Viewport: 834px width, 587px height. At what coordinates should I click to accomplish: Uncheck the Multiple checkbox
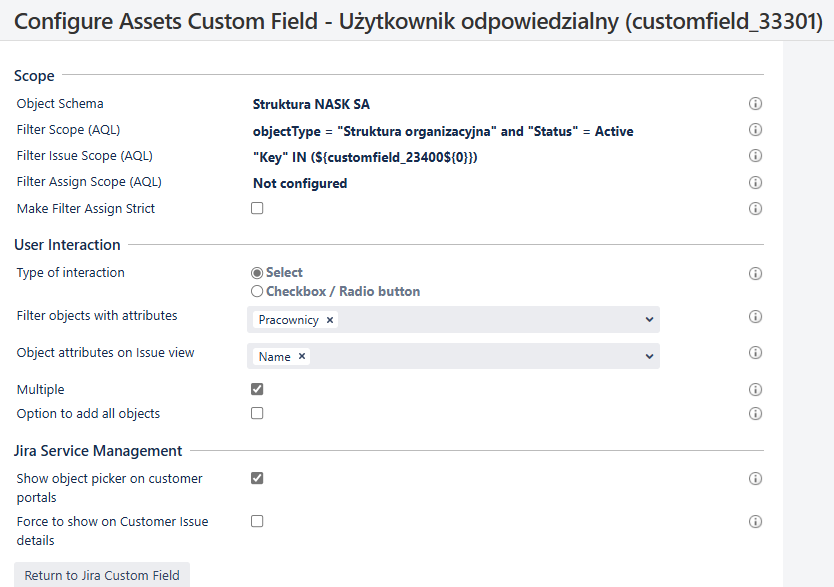pos(257,389)
